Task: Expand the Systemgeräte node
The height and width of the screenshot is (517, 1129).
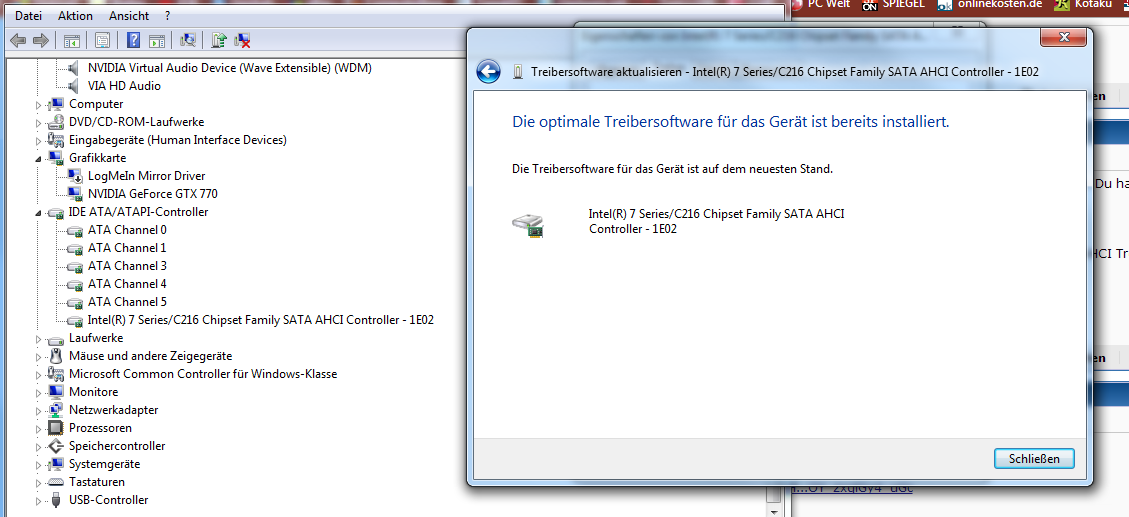Action: coord(39,464)
